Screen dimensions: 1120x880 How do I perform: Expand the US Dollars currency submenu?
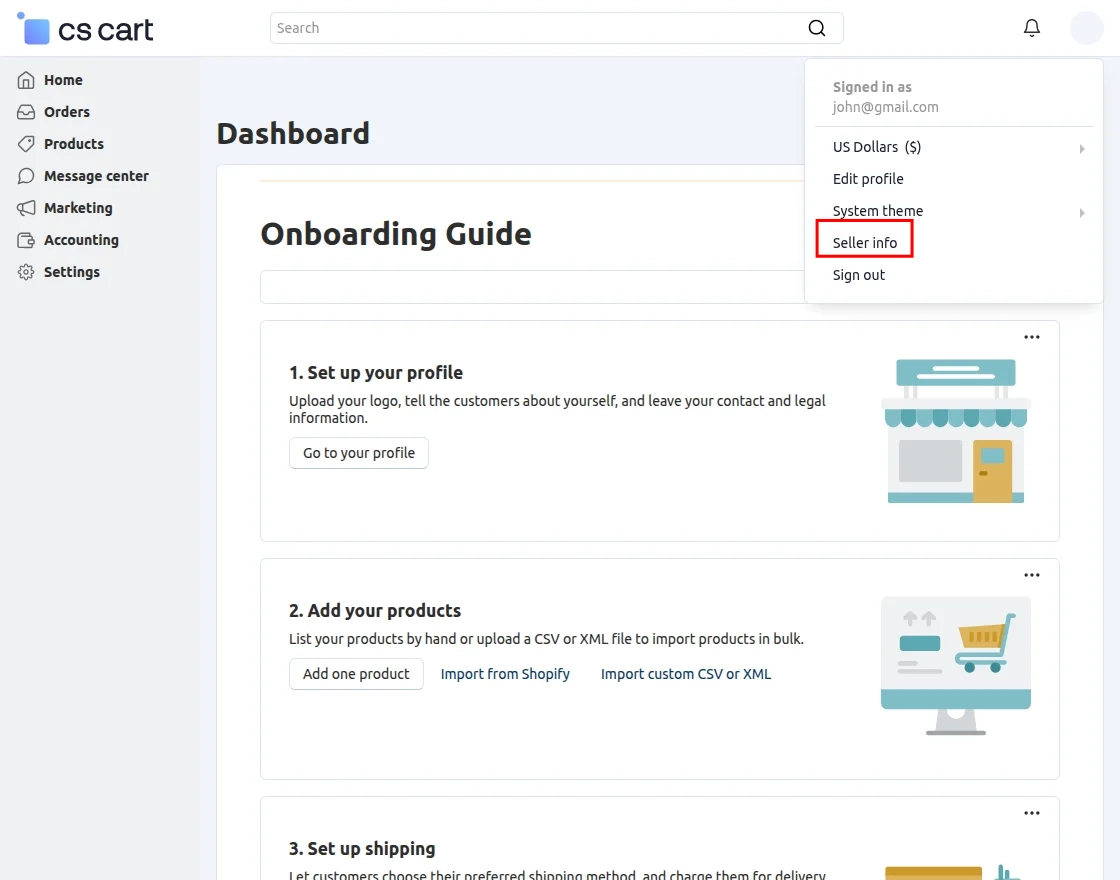(1081, 148)
